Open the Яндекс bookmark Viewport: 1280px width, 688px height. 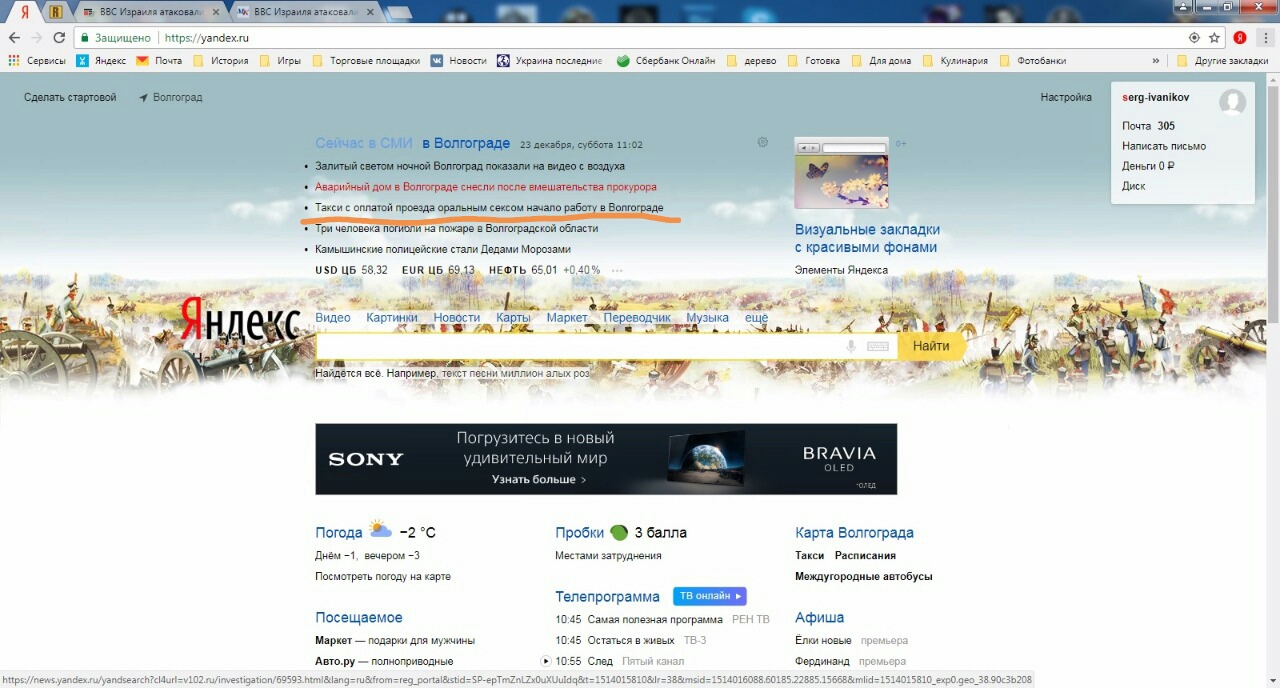point(101,61)
